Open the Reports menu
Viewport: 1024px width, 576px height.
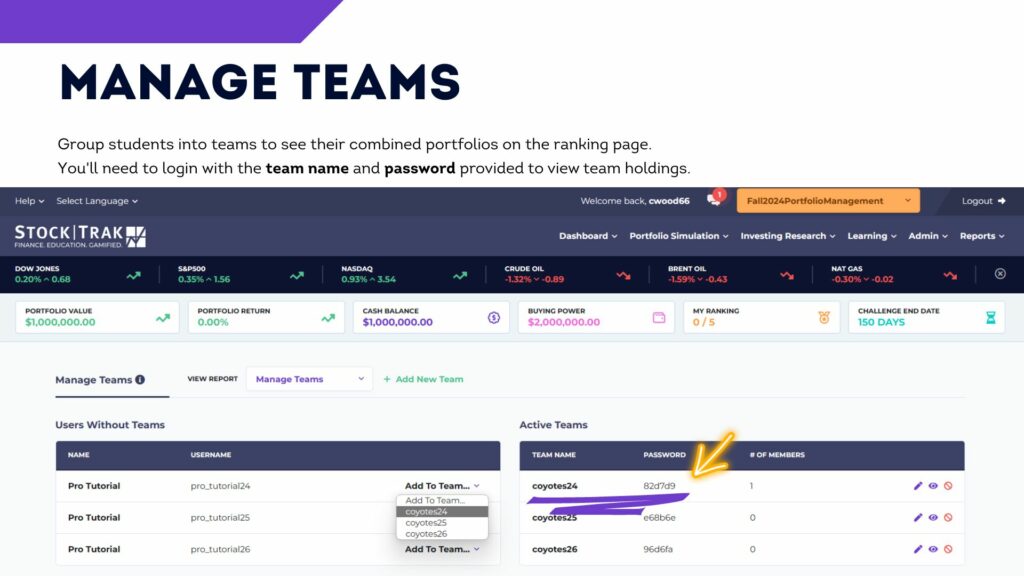(982, 236)
